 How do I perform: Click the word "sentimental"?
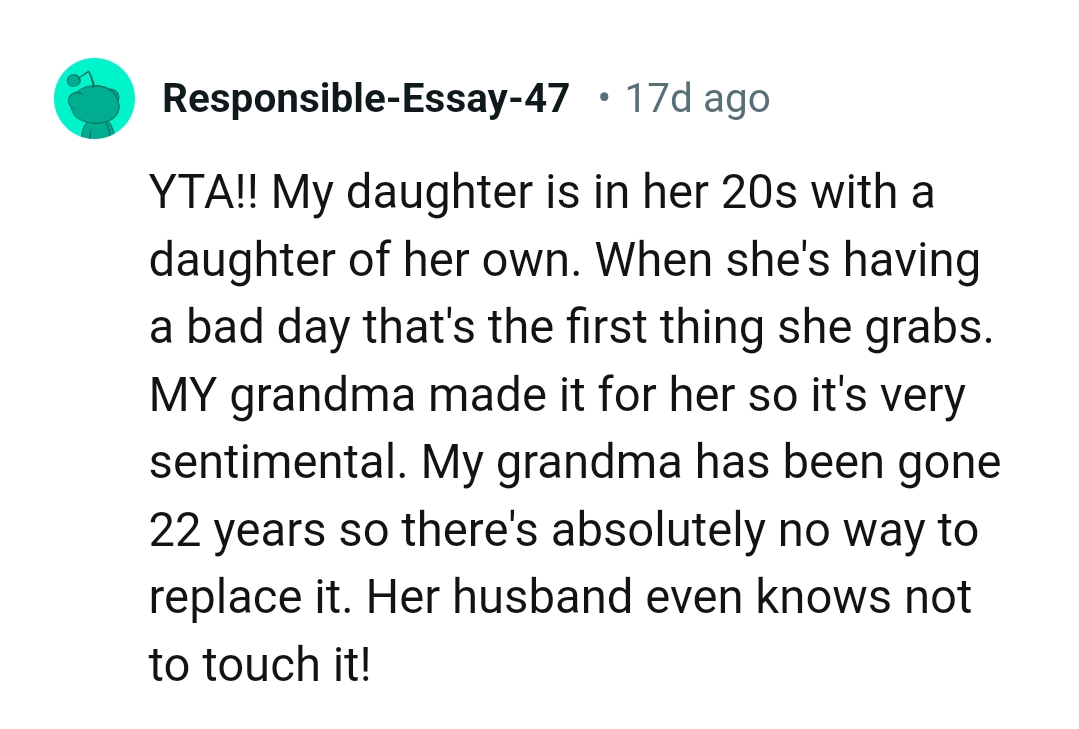272,462
